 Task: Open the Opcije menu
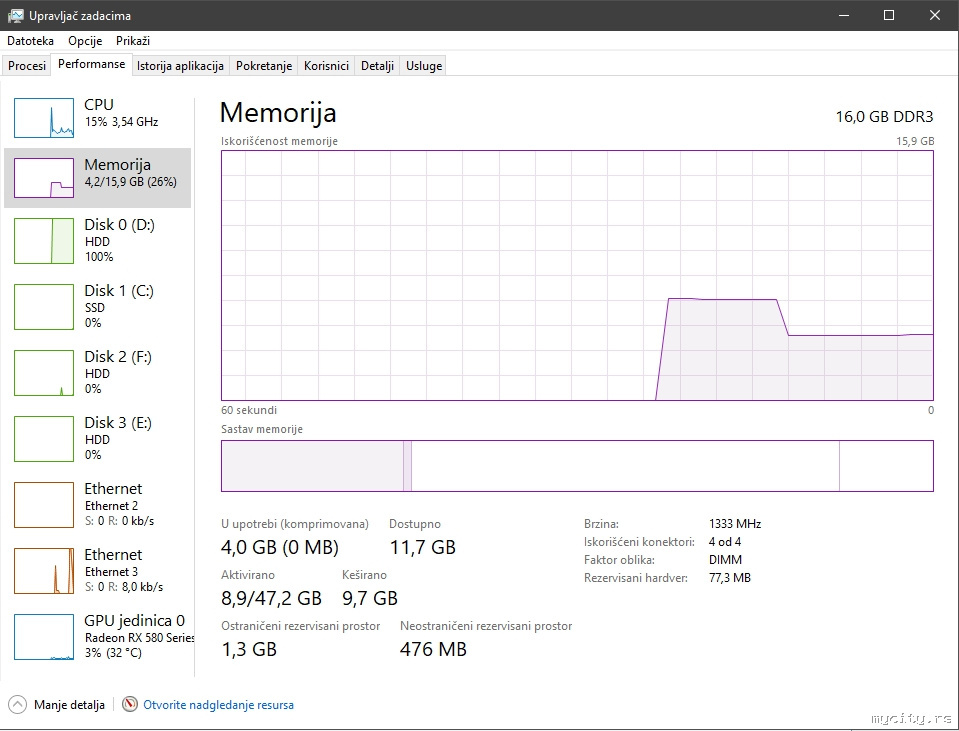(x=85, y=41)
